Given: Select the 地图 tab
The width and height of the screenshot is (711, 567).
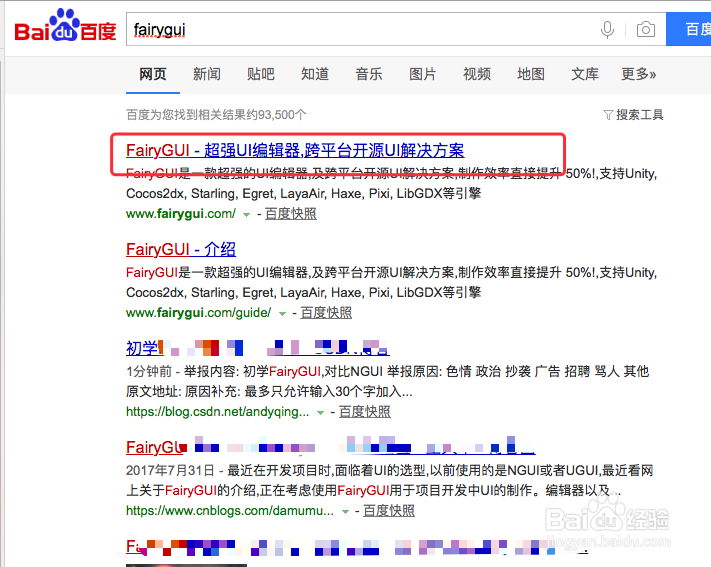Looking at the screenshot, I should point(531,74).
